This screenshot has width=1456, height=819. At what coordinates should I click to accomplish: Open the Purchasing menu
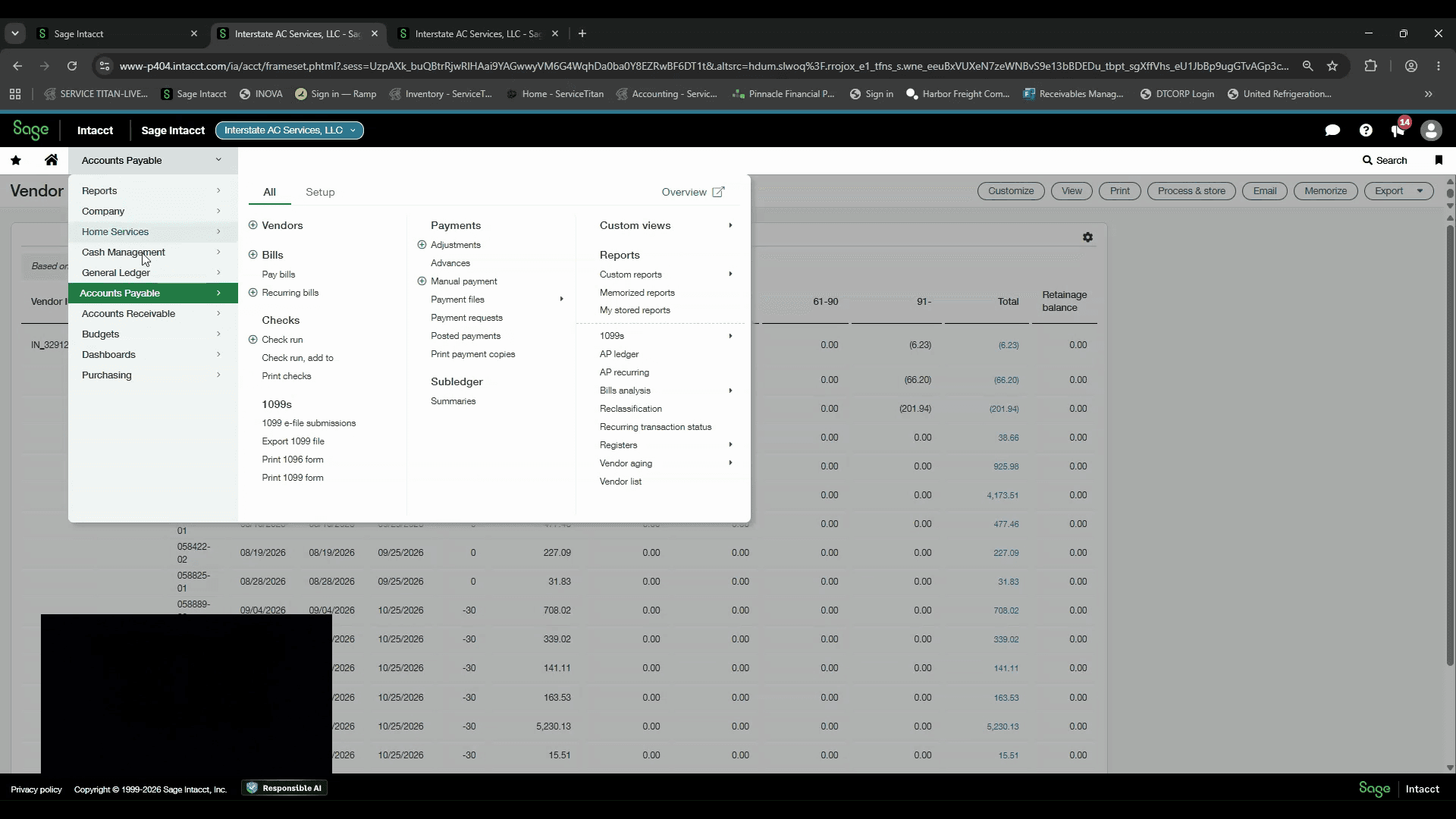click(x=153, y=375)
